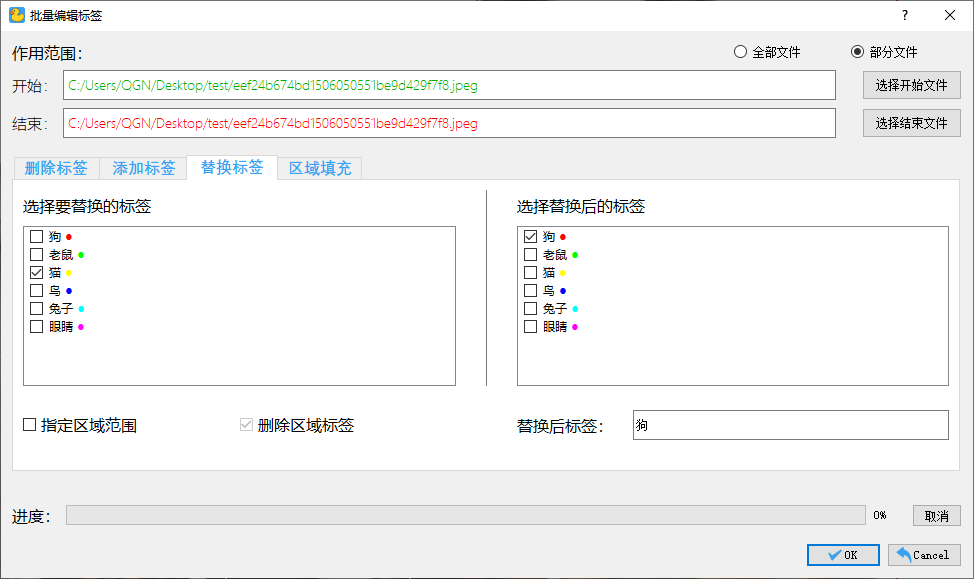Click the 选择要替换的标签 heading
Screen dimensions: 974x579
[x=87, y=206]
